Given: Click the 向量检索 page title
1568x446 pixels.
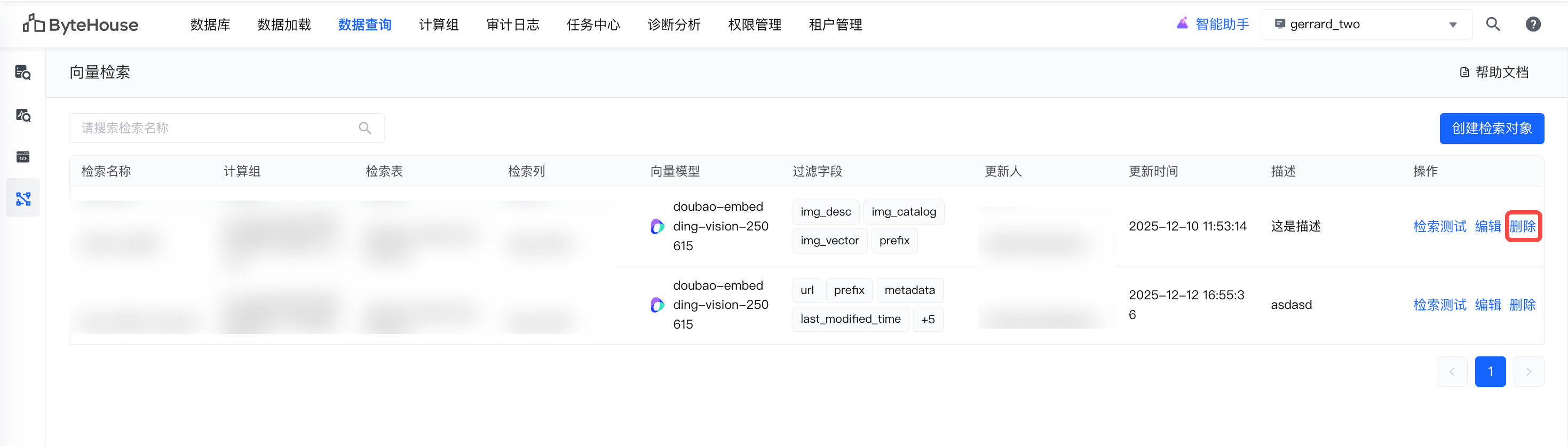Looking at the screenshot, I should tap(100, 73).
